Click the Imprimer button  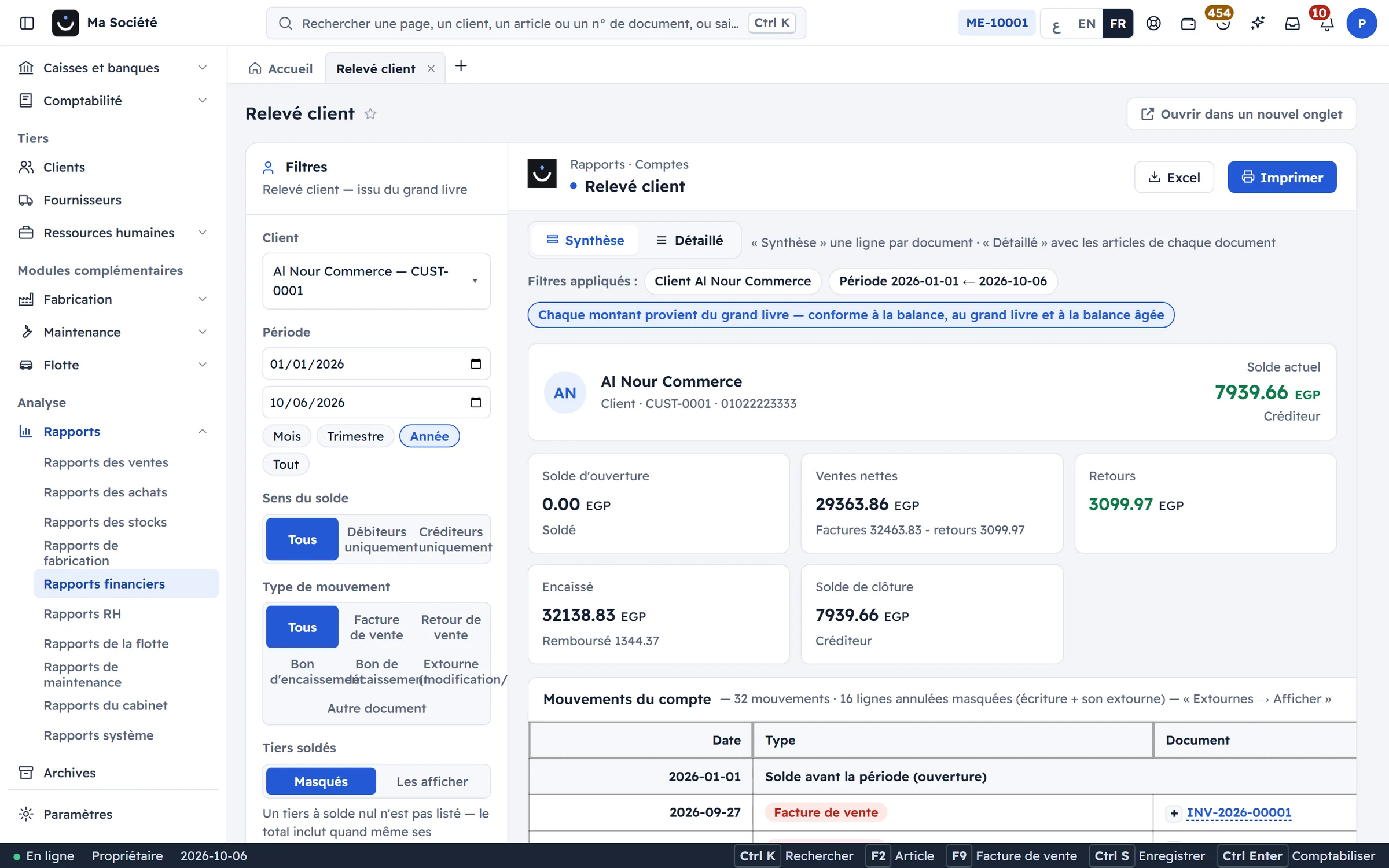[1282, 177]
